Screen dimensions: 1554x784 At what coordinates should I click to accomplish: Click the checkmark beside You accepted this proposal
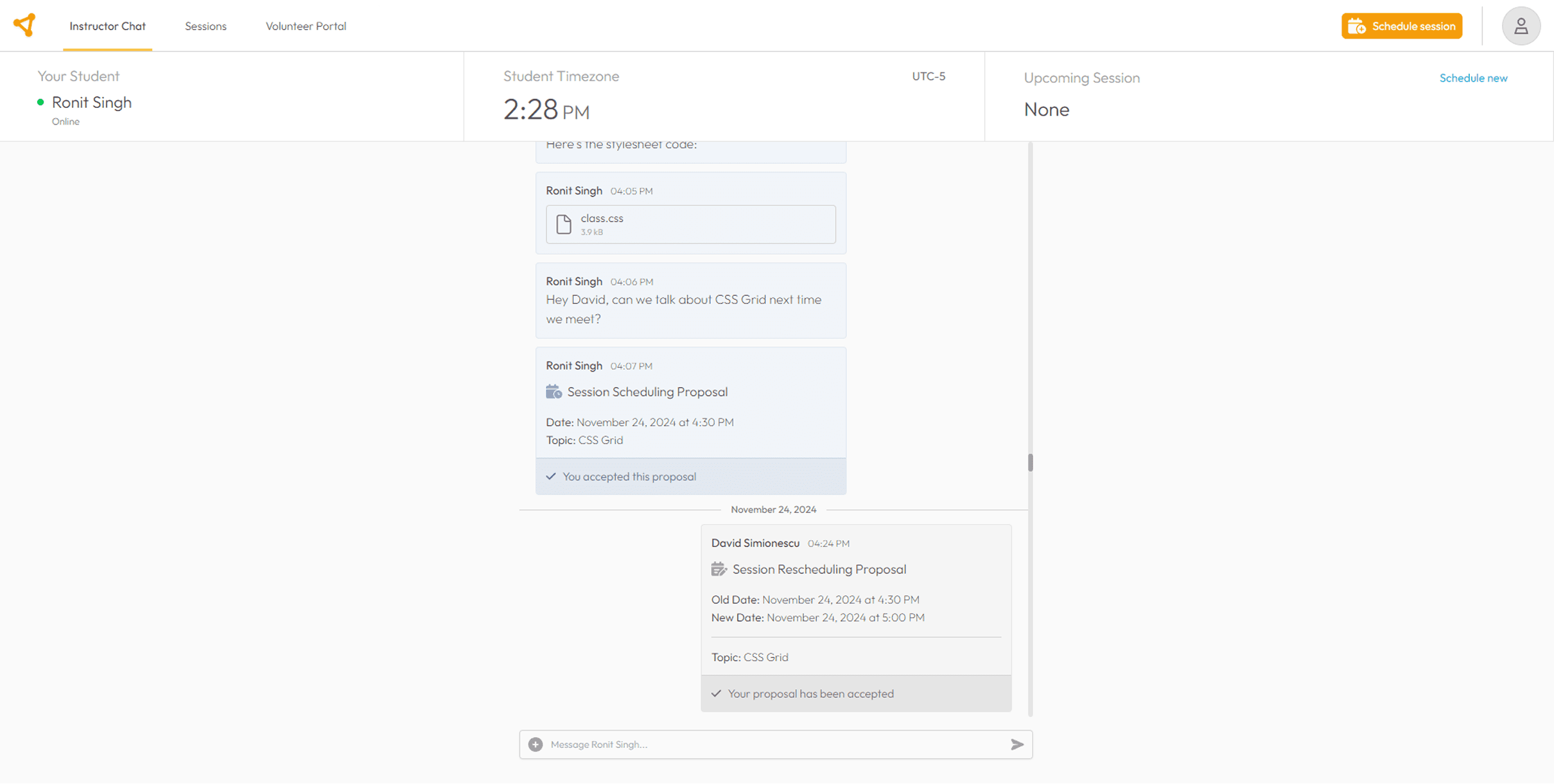pos(551,476)
